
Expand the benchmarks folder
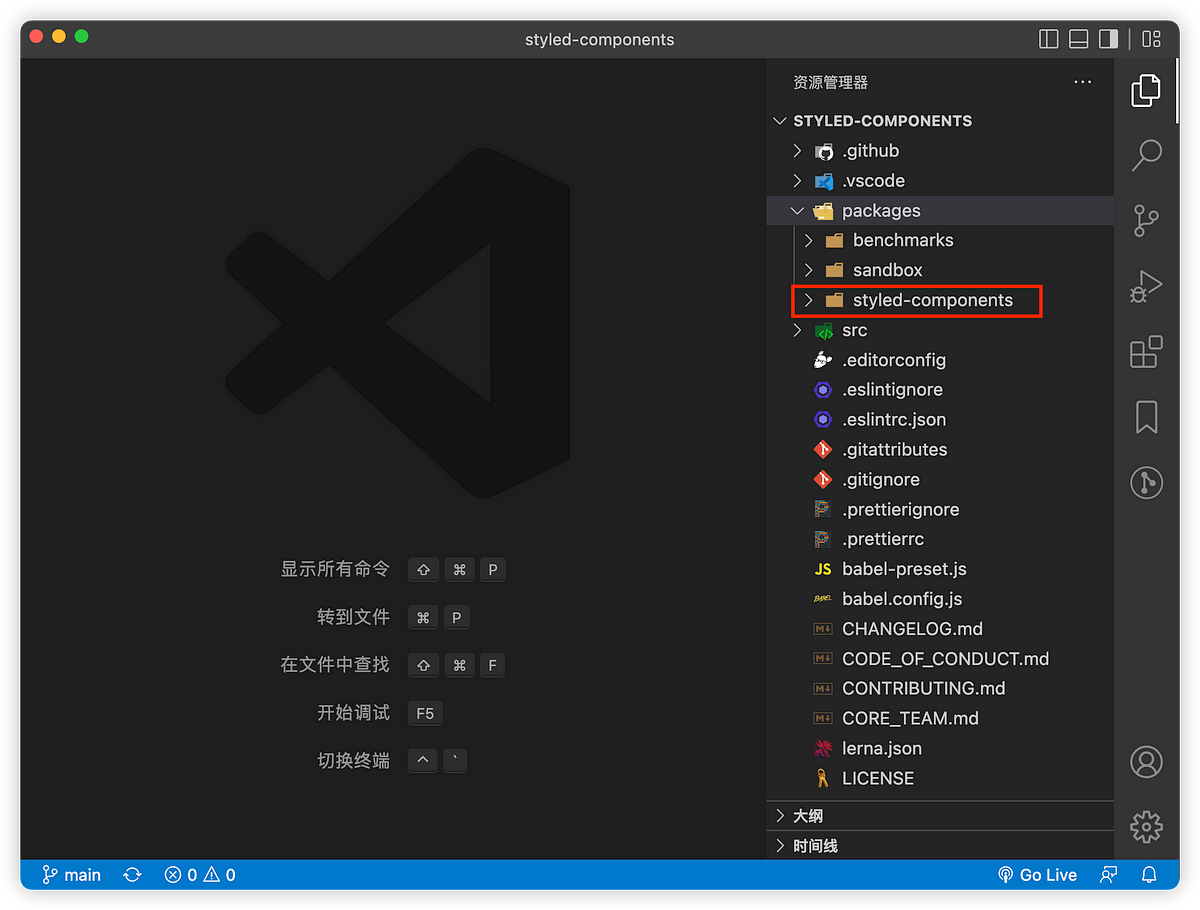[x=940, y=240]
